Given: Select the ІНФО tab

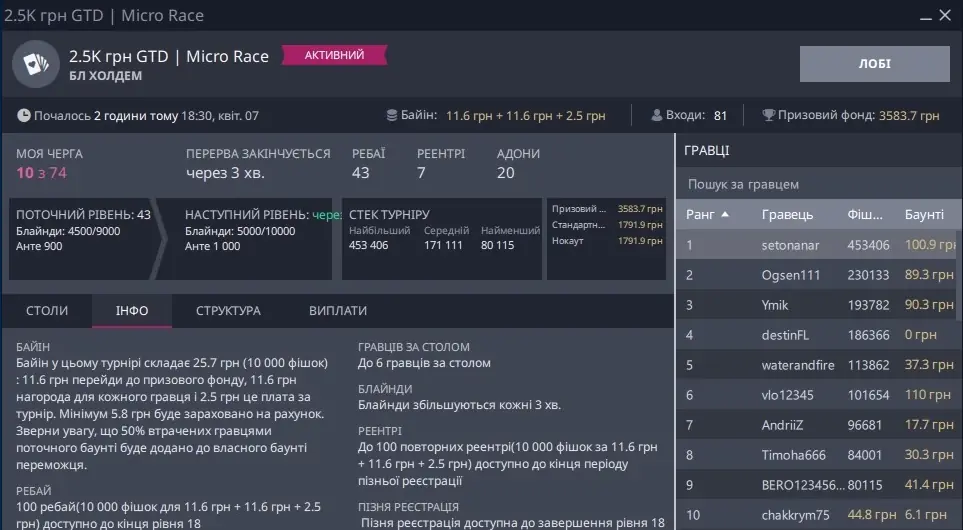Looking at the screenshot, I should click(x=132, y=311).
